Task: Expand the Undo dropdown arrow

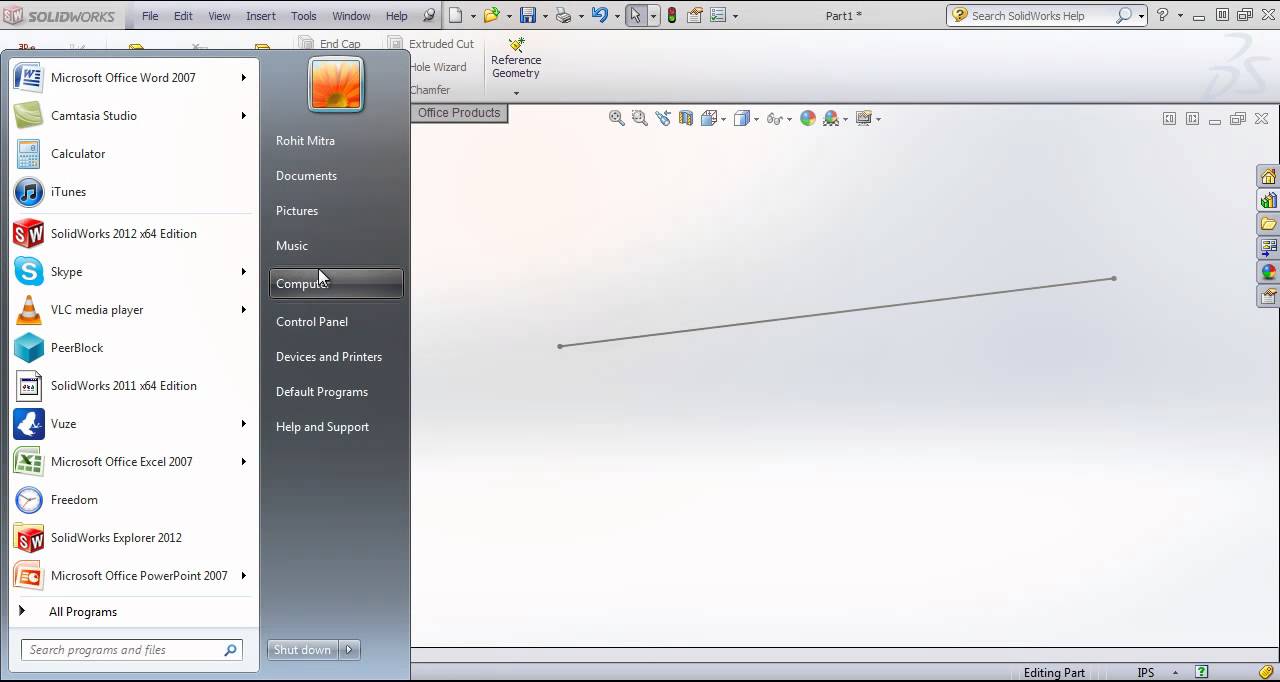Action: click(x=616, y=16)
